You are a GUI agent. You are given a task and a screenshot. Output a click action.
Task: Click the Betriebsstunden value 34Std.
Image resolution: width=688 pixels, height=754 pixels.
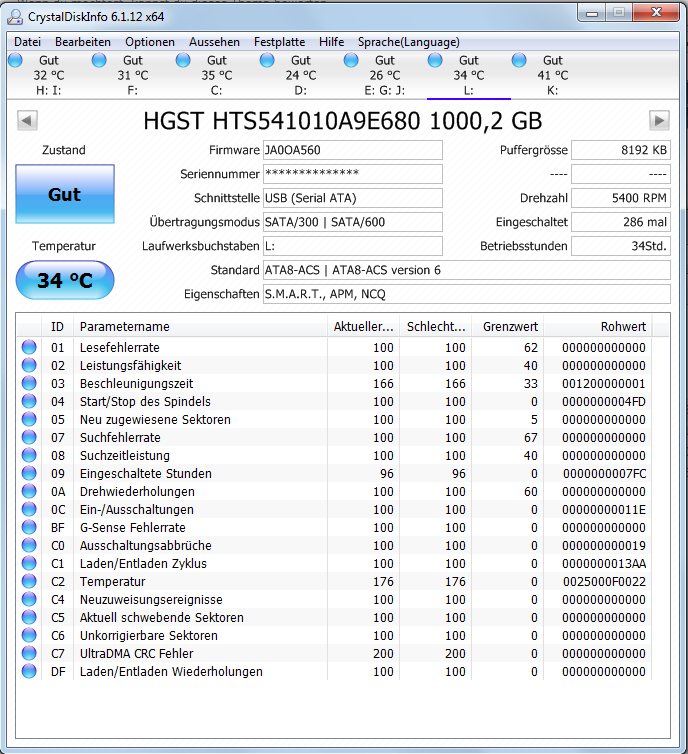[x=621, y=246]
